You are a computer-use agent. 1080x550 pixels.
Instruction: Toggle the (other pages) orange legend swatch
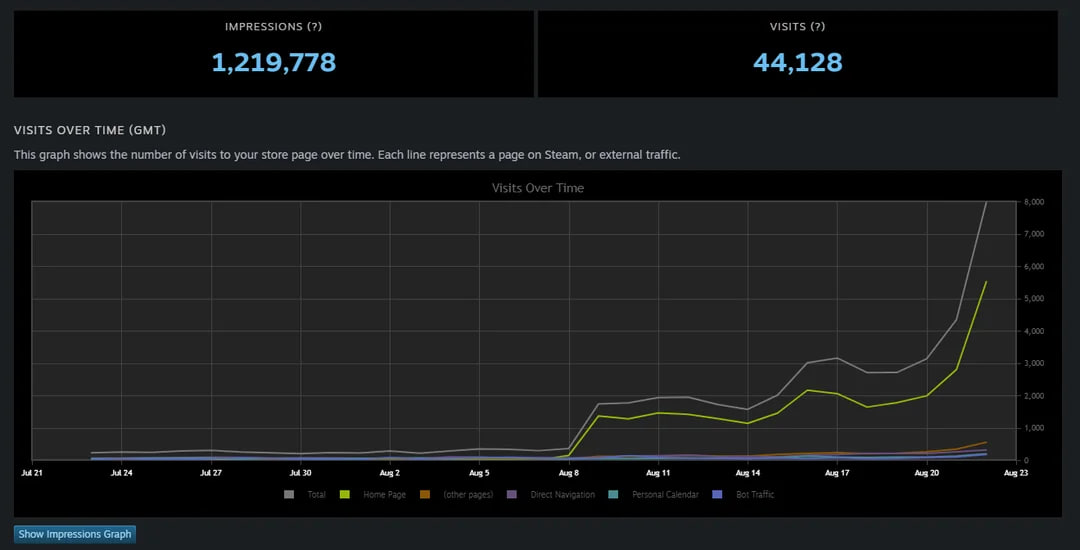click(425, 494)
